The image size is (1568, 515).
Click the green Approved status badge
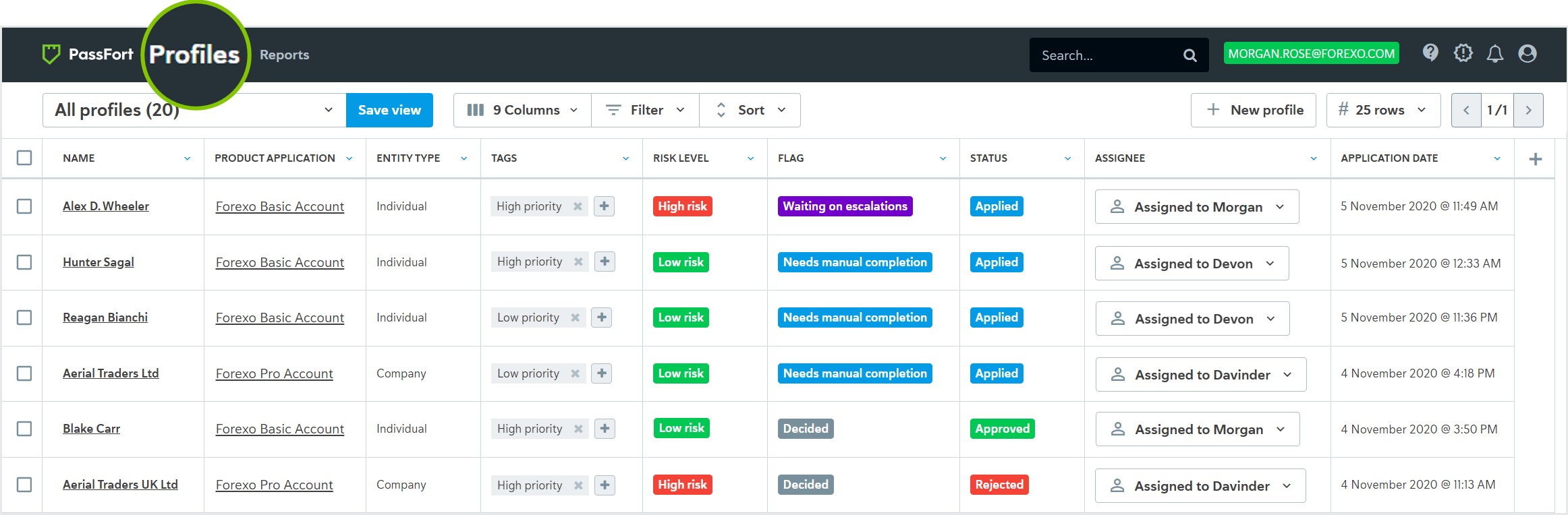point(1002,429)
